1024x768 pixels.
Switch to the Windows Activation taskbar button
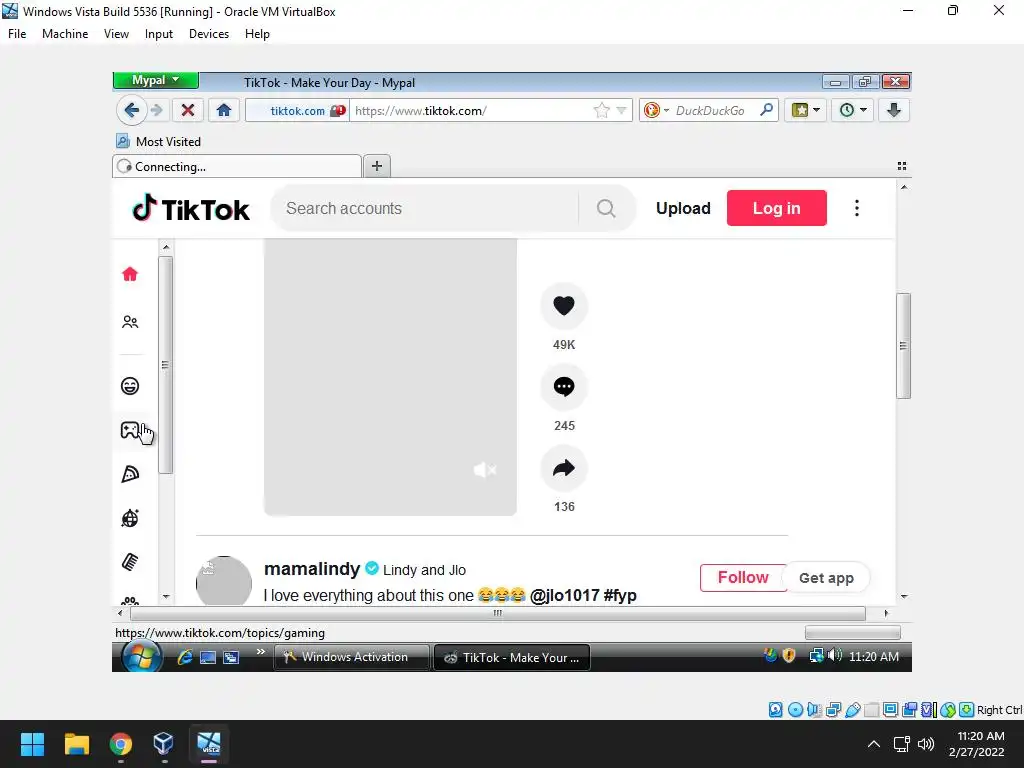tap(353, 657)
